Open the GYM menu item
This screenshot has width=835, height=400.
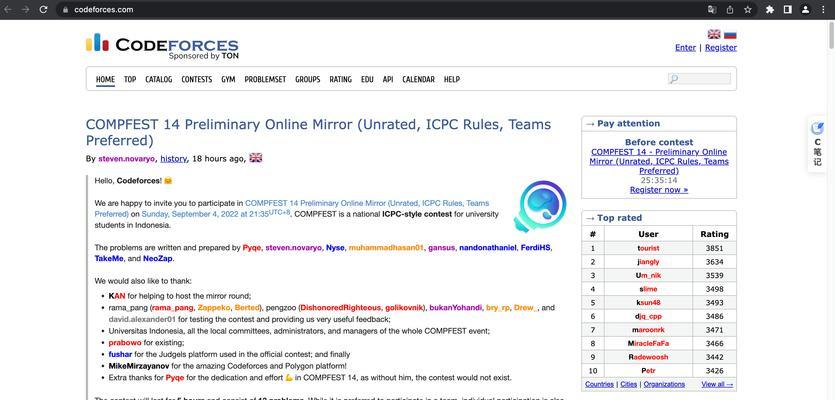pos(228,79)
